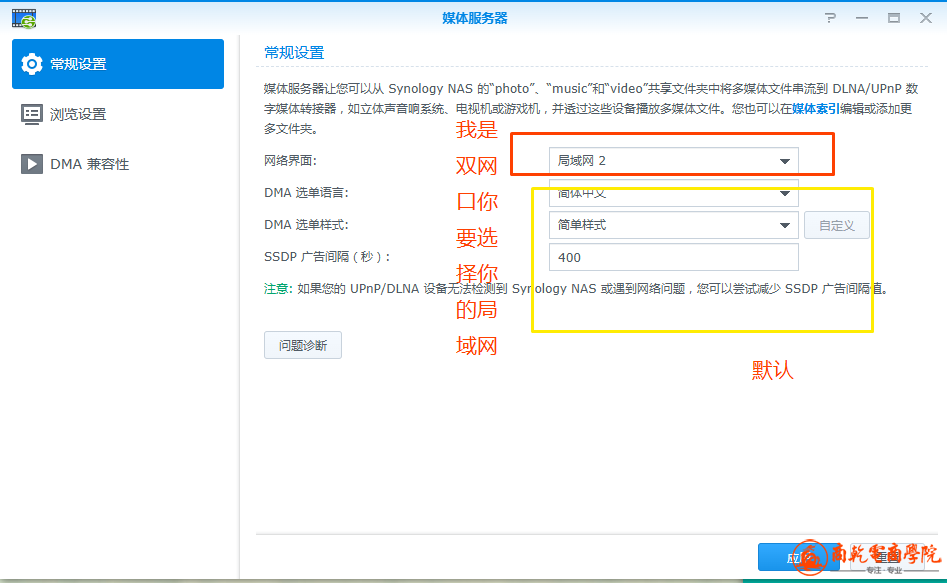Click the gear icon beside 常规设置
947x583 pixels.
[x=32, y=64]
